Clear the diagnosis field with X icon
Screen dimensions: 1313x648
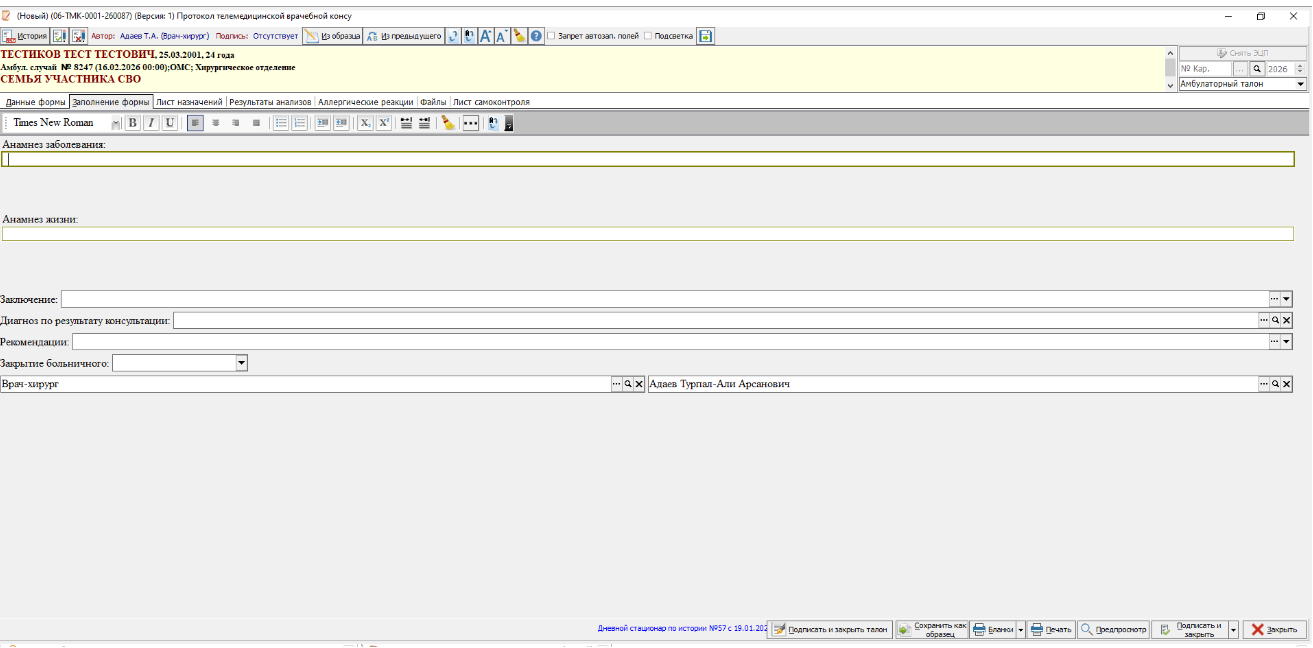pyautogui.click(x=1287, y=320)
